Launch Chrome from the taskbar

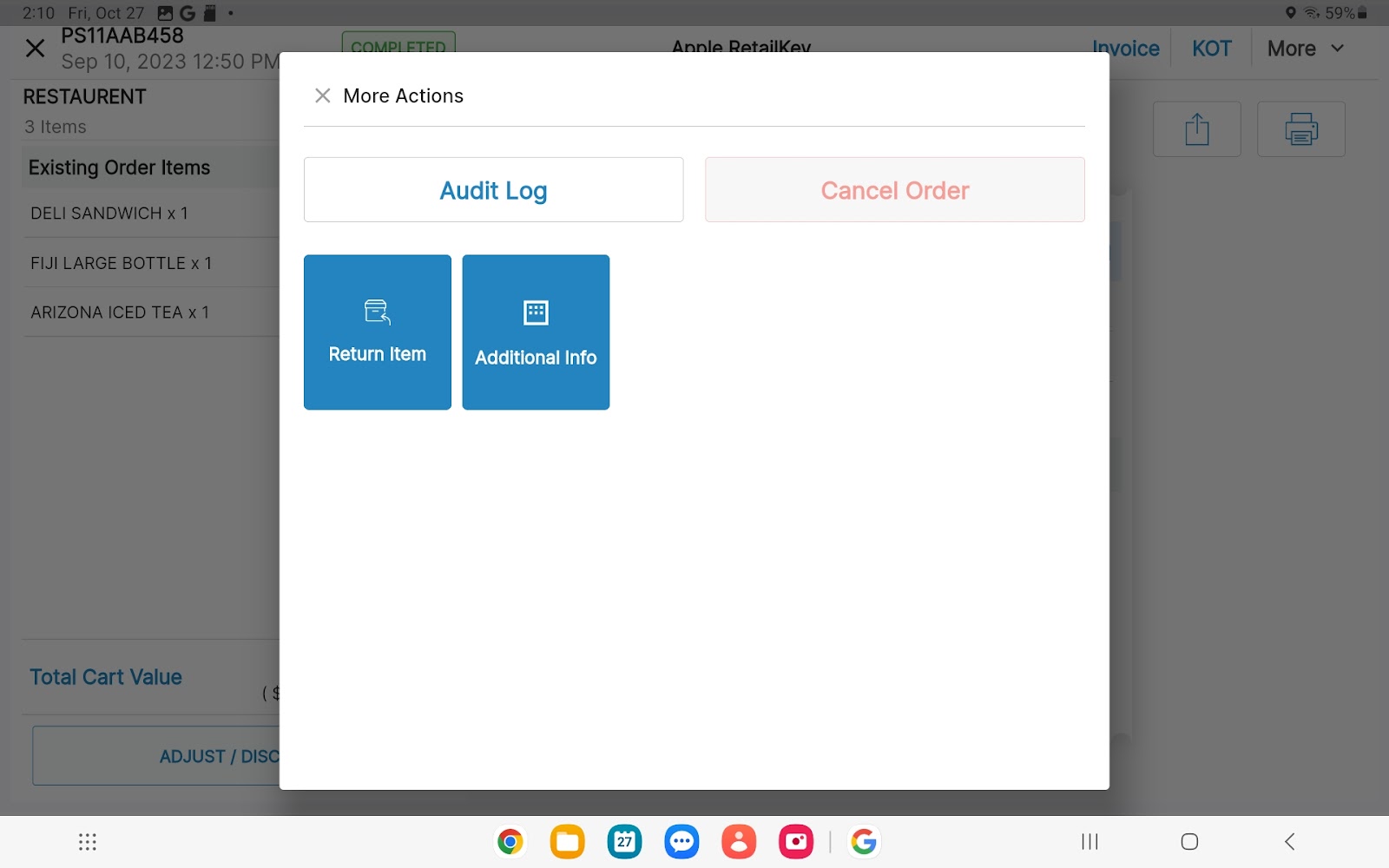click(510, 841)
